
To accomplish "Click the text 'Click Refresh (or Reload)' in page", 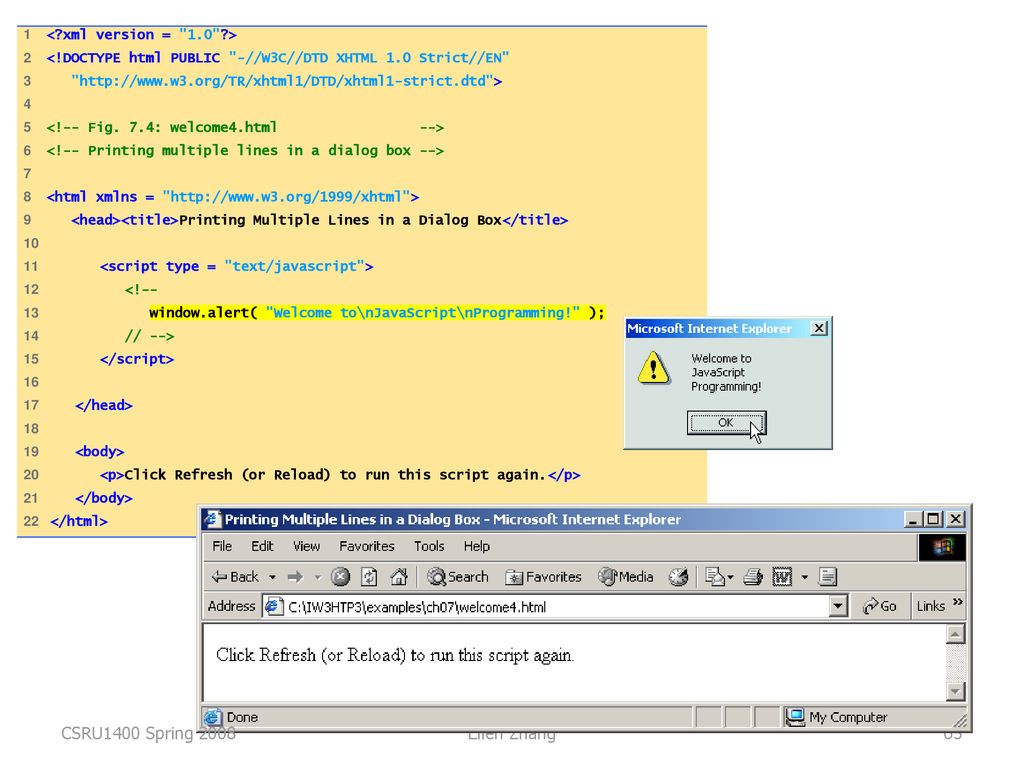I will [312, 655].
